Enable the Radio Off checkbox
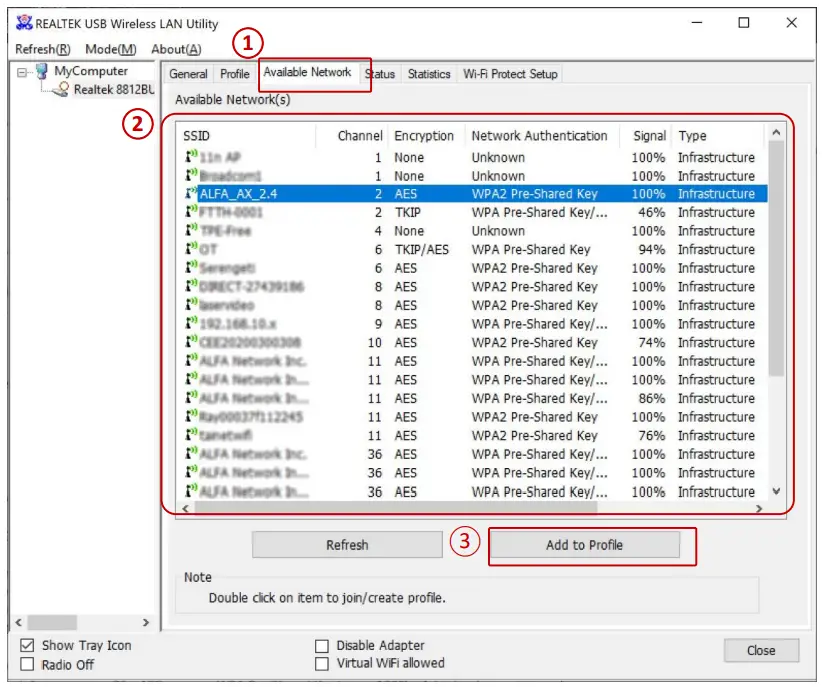Screen dimensions: 822x687 [27, 664]
